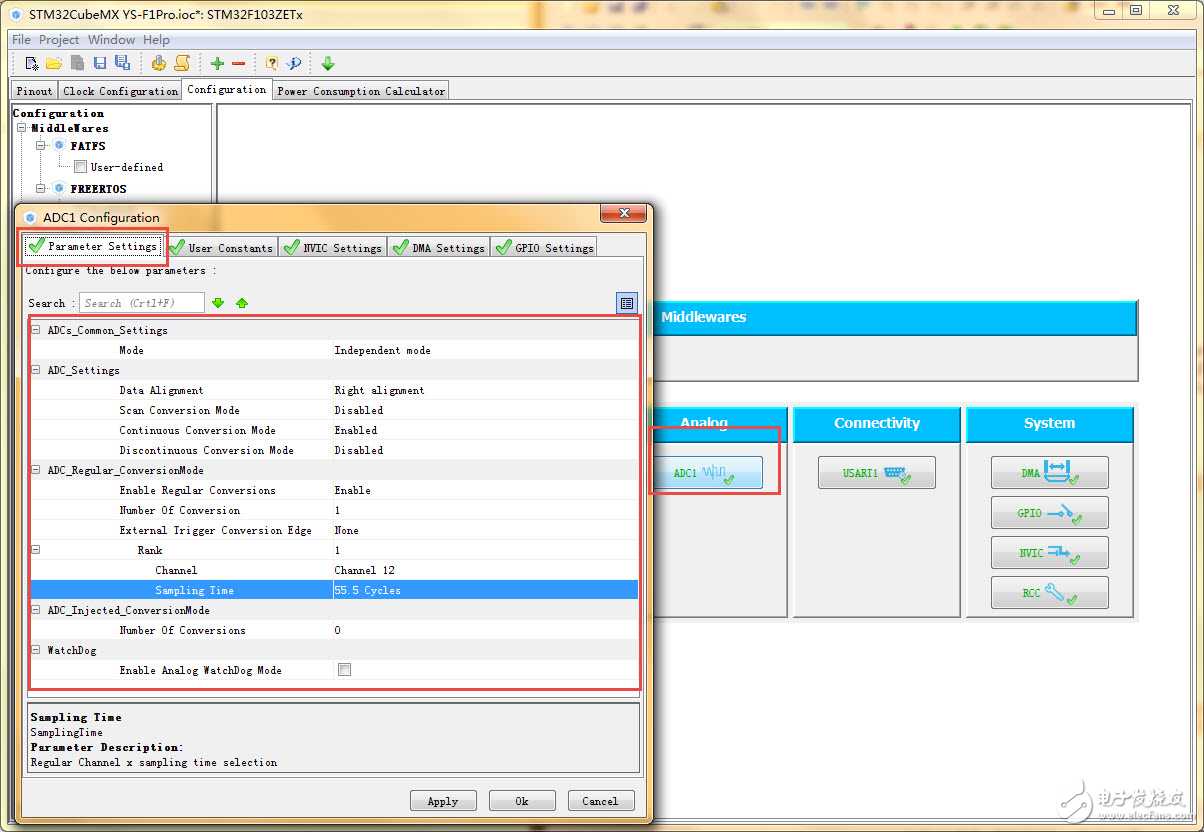Click the STM32CubeMX title bar icon

pyautogui.click(x=15, y=15)
